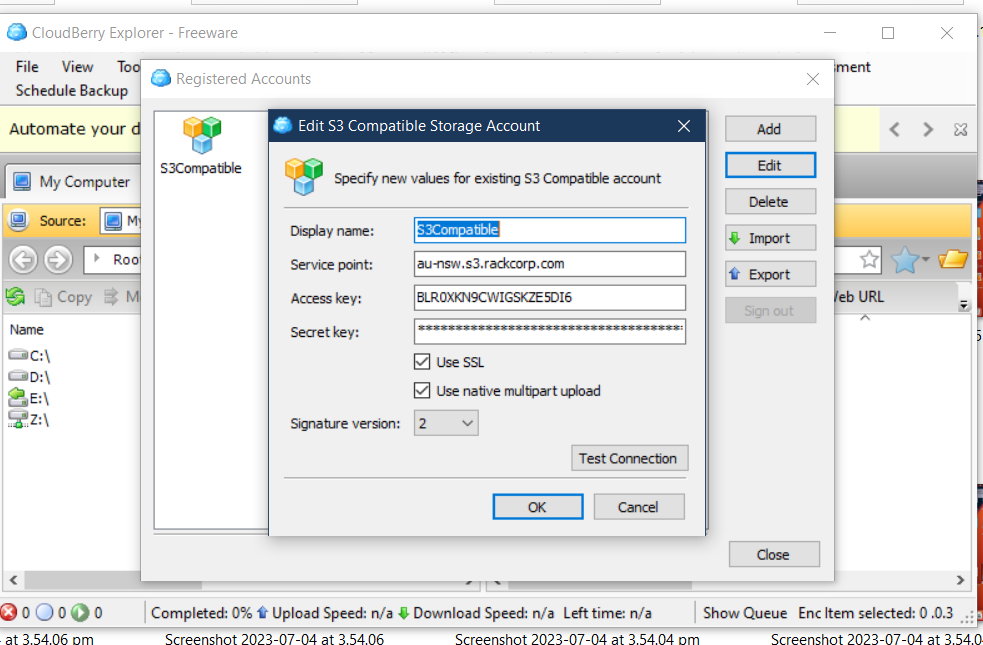Click the Edit account button
This screenshot has height=645, width=983.
tap(770, 165)
